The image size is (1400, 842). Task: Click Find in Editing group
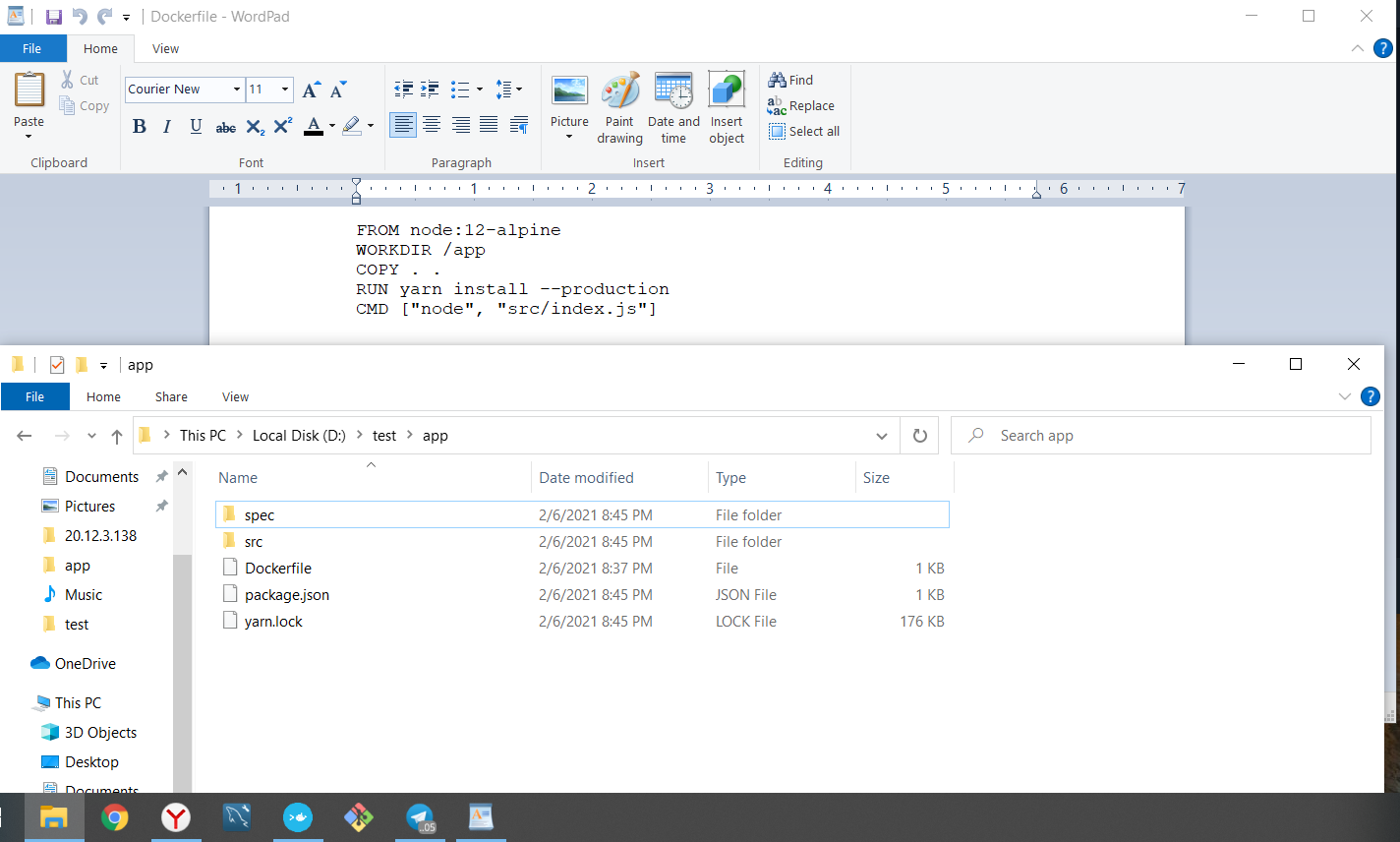(790, 80)
